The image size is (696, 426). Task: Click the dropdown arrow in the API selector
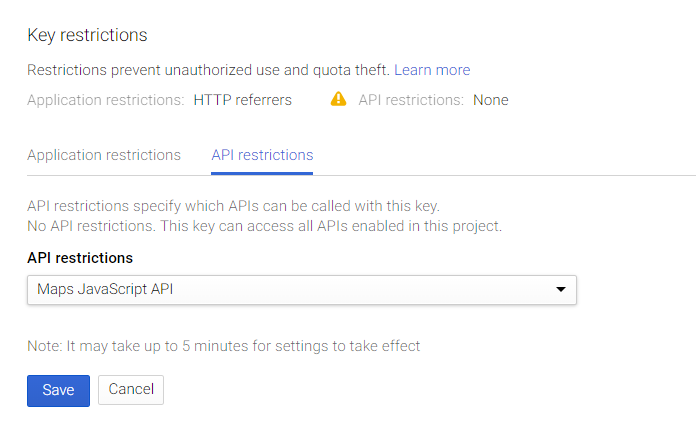561,289
